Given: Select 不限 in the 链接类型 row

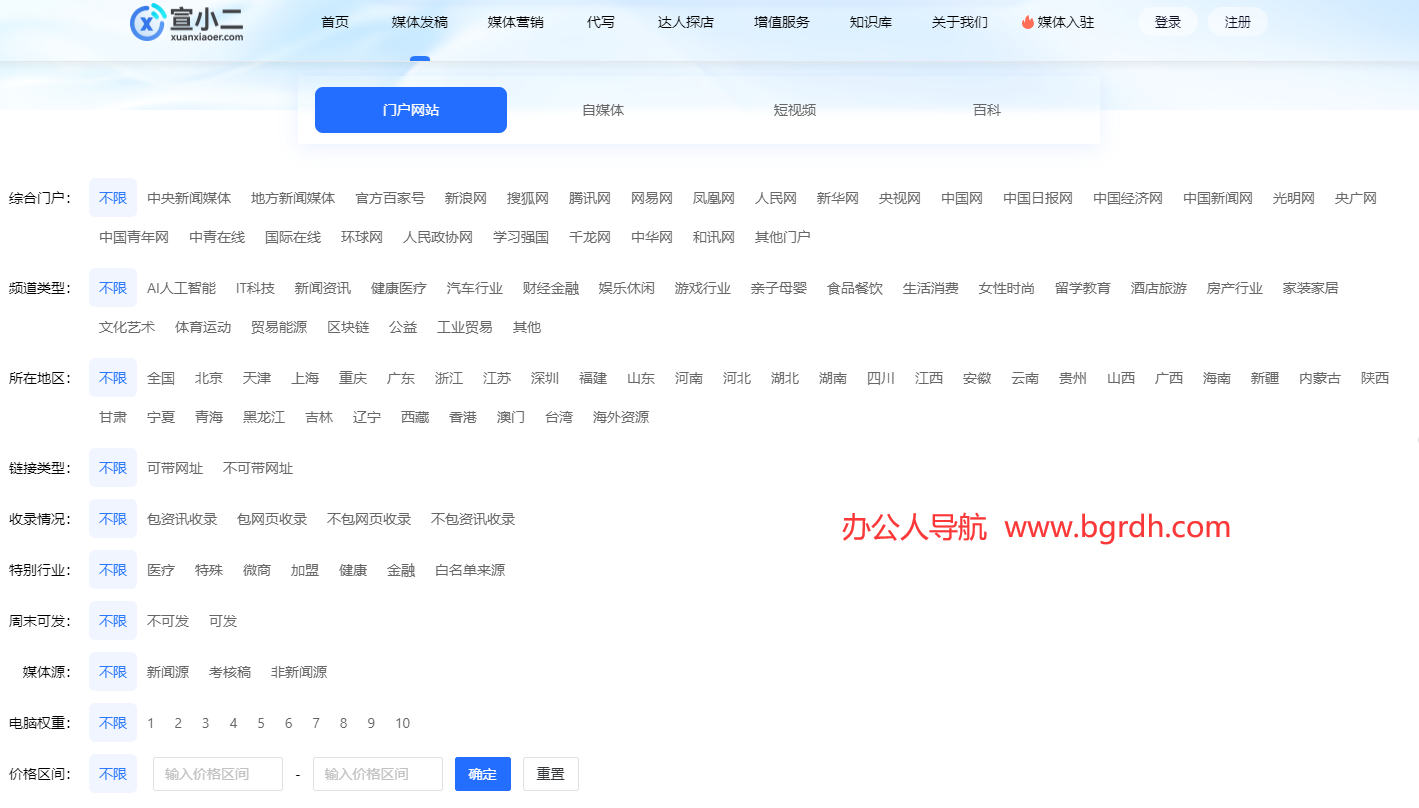Looking at the screenshot, I should [113, 468].
